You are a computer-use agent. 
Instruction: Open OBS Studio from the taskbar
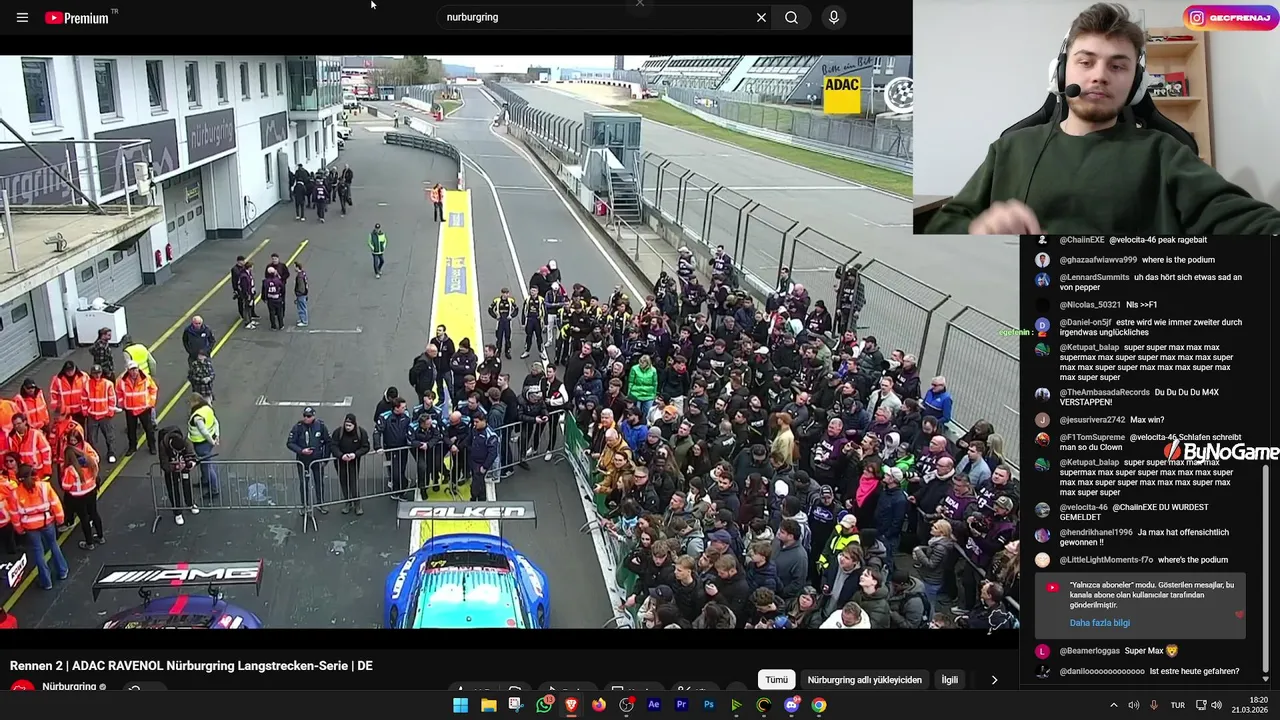click(x=626, y=705)
